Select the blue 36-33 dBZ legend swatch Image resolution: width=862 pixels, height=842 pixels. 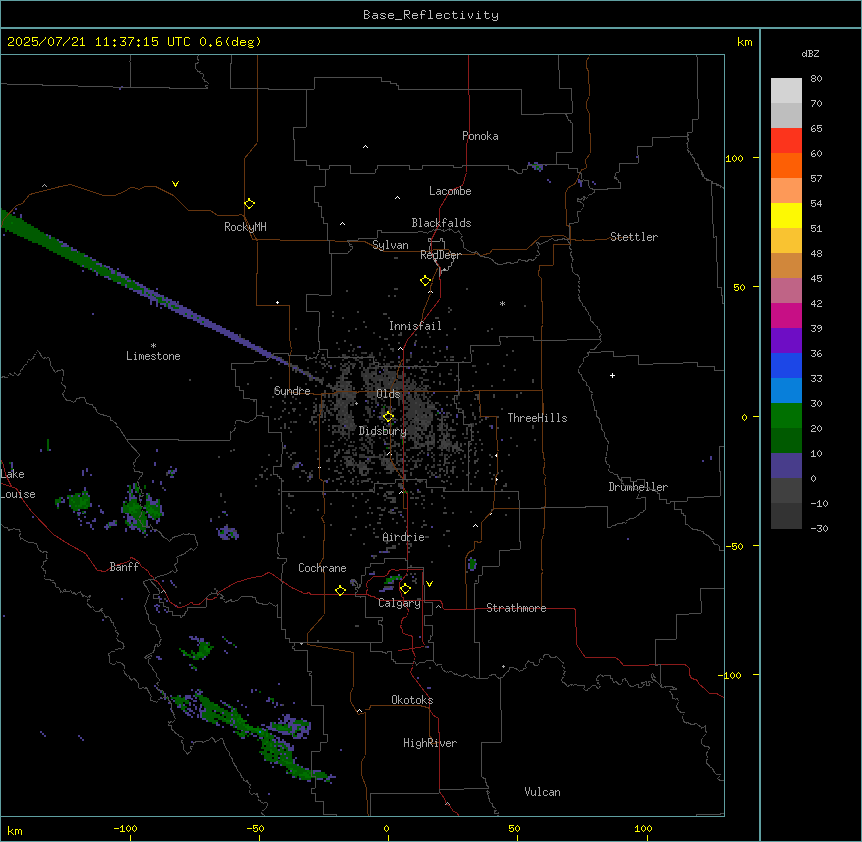coord(786,365)
